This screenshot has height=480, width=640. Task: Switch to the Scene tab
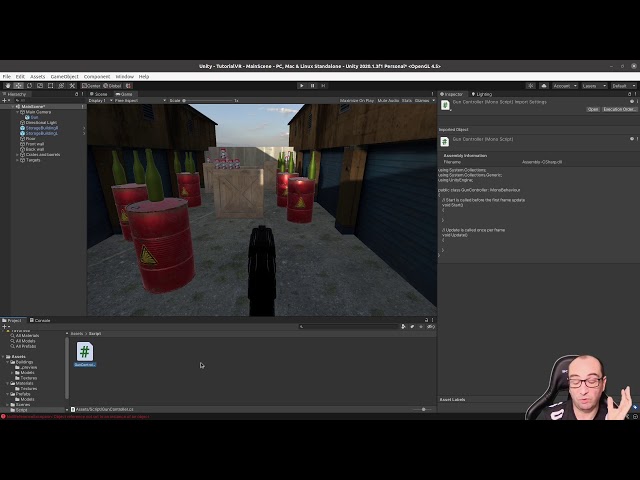point(98,94)
